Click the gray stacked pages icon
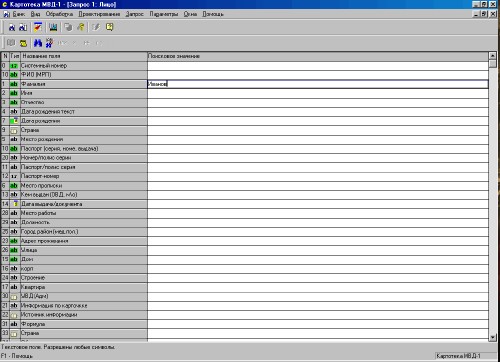The height and width of the screenshot is (362, 500). [x=68, y=27]
